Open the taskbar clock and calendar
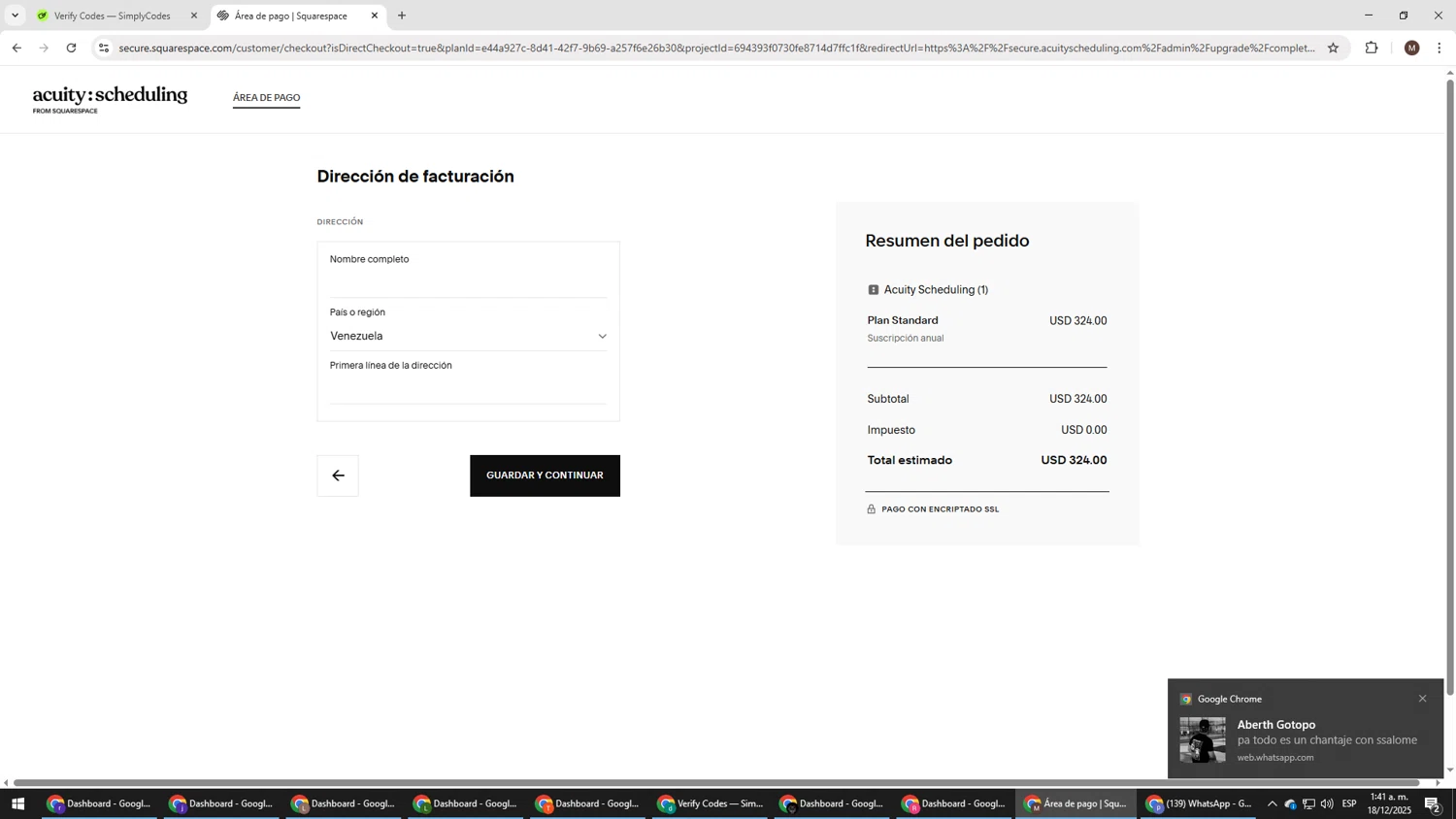The width and height of the screenshot is (1456, 819). tap(1389, 803)
